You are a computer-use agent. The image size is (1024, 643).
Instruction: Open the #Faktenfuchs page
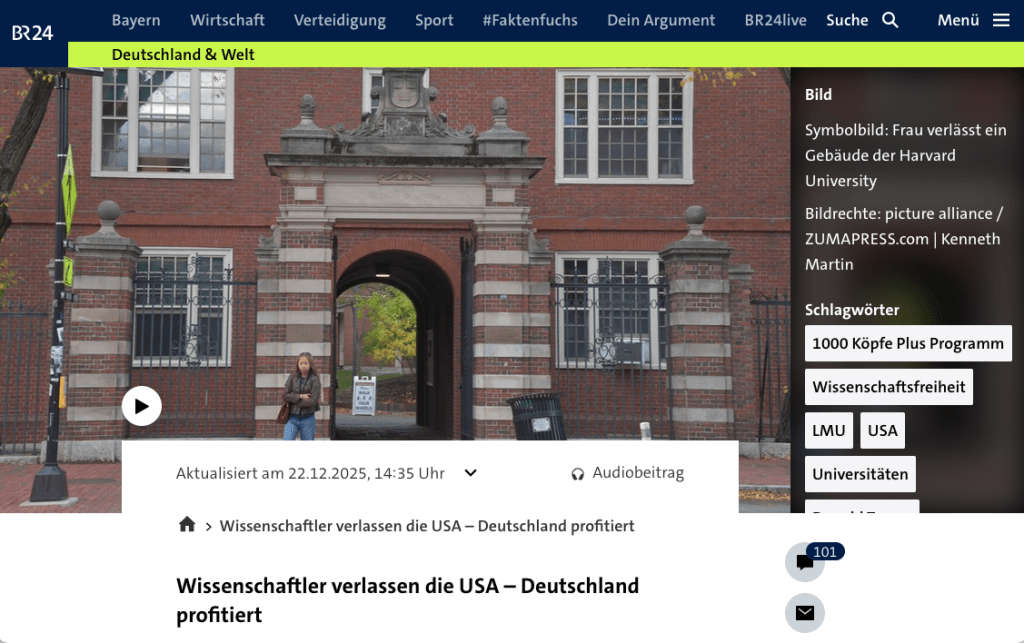[529, 20]
